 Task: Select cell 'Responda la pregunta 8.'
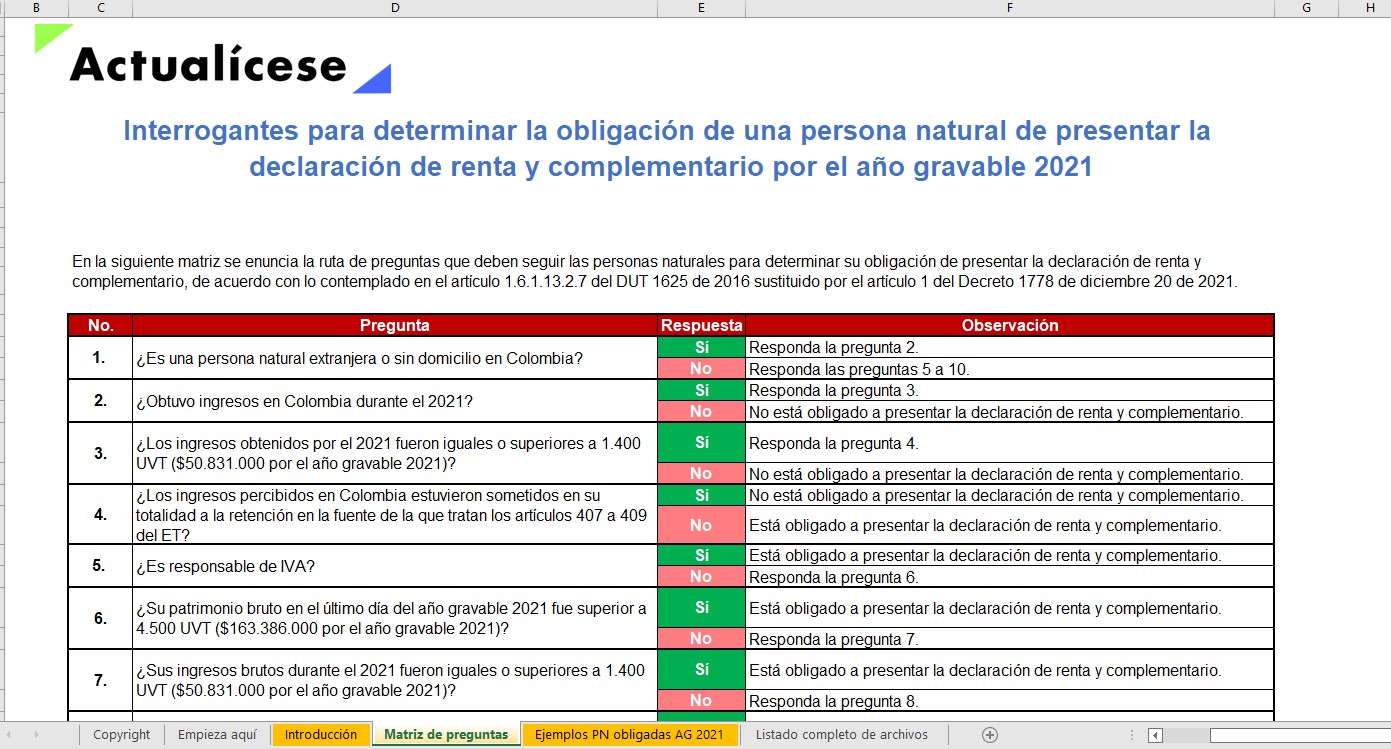tap(1010, 700)
